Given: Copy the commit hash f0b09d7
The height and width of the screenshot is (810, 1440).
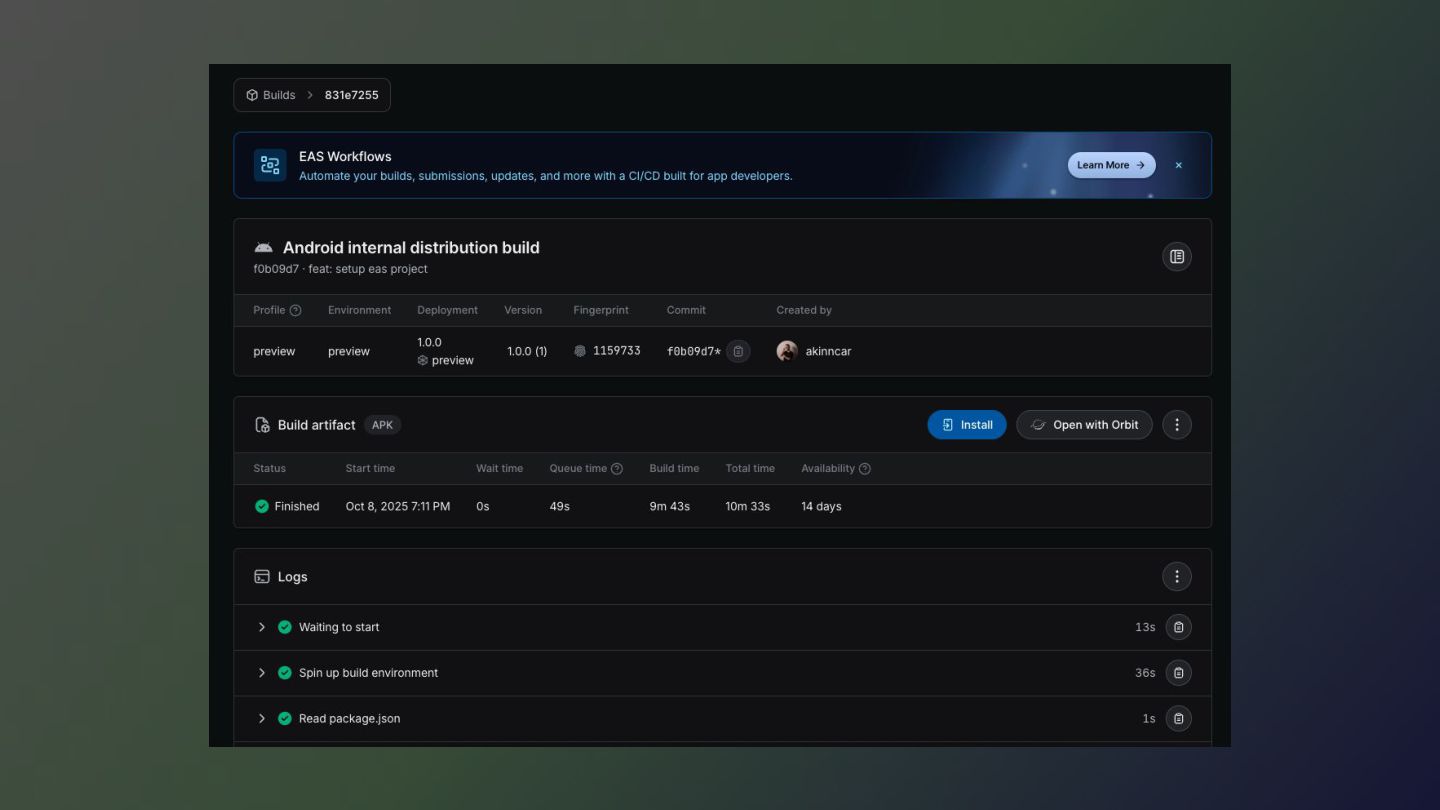Looking at the screenshot, I should (738, 352).
